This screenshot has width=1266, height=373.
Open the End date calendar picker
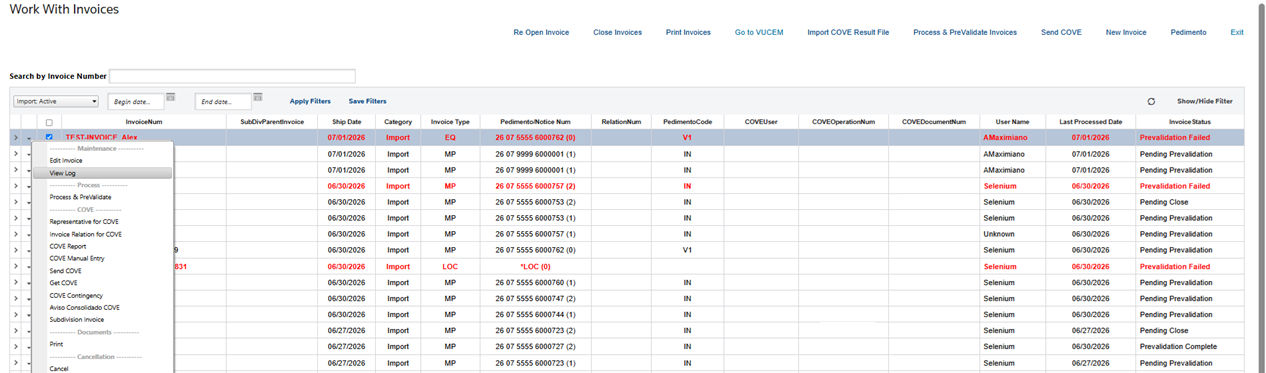pos(258,97)
